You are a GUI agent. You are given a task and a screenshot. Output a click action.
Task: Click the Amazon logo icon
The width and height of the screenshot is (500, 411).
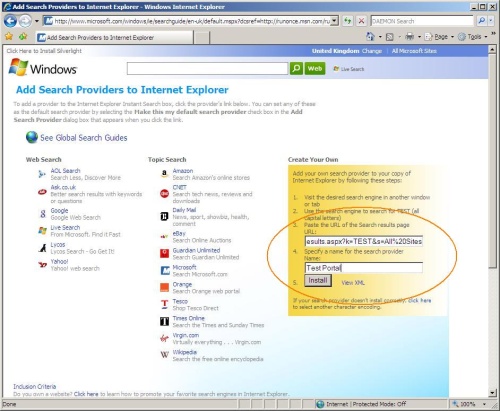click(164, 174)
